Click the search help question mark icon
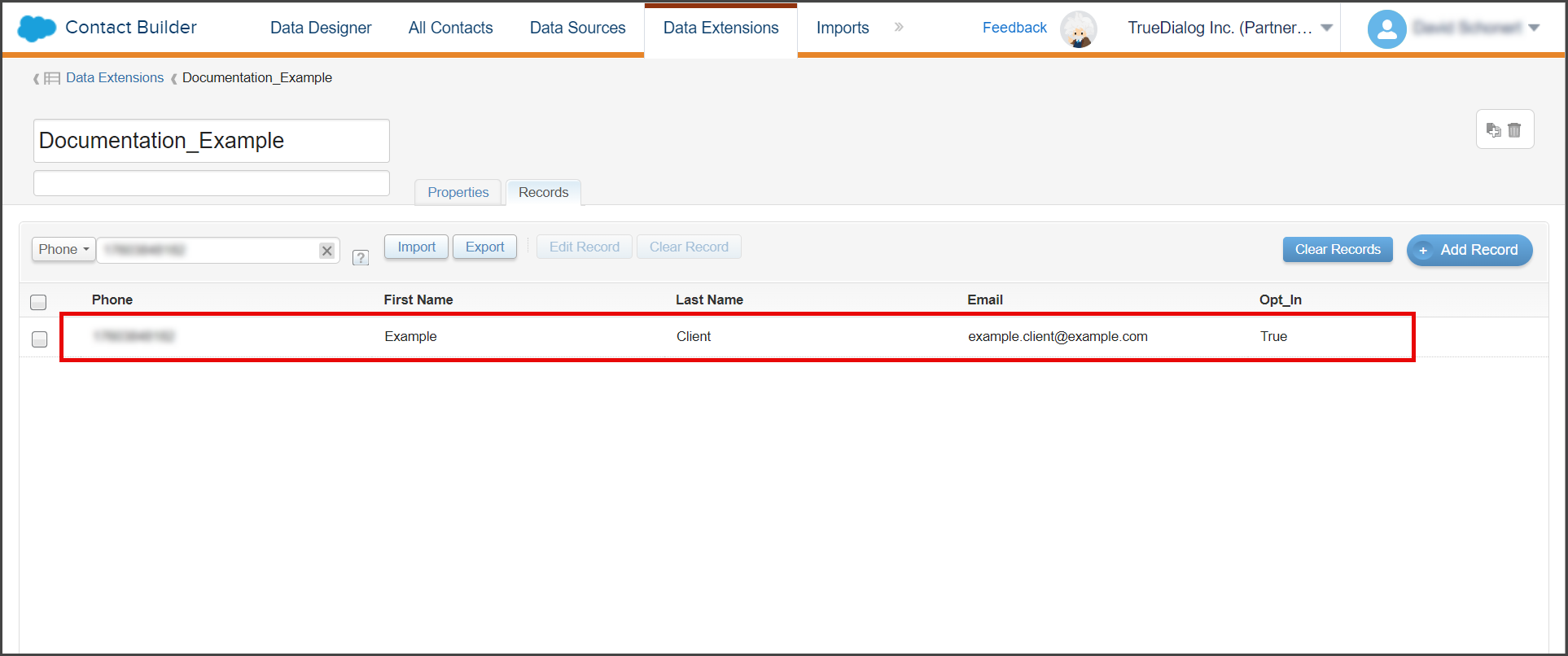This screenshot has width=1568, height=656. 361,258
